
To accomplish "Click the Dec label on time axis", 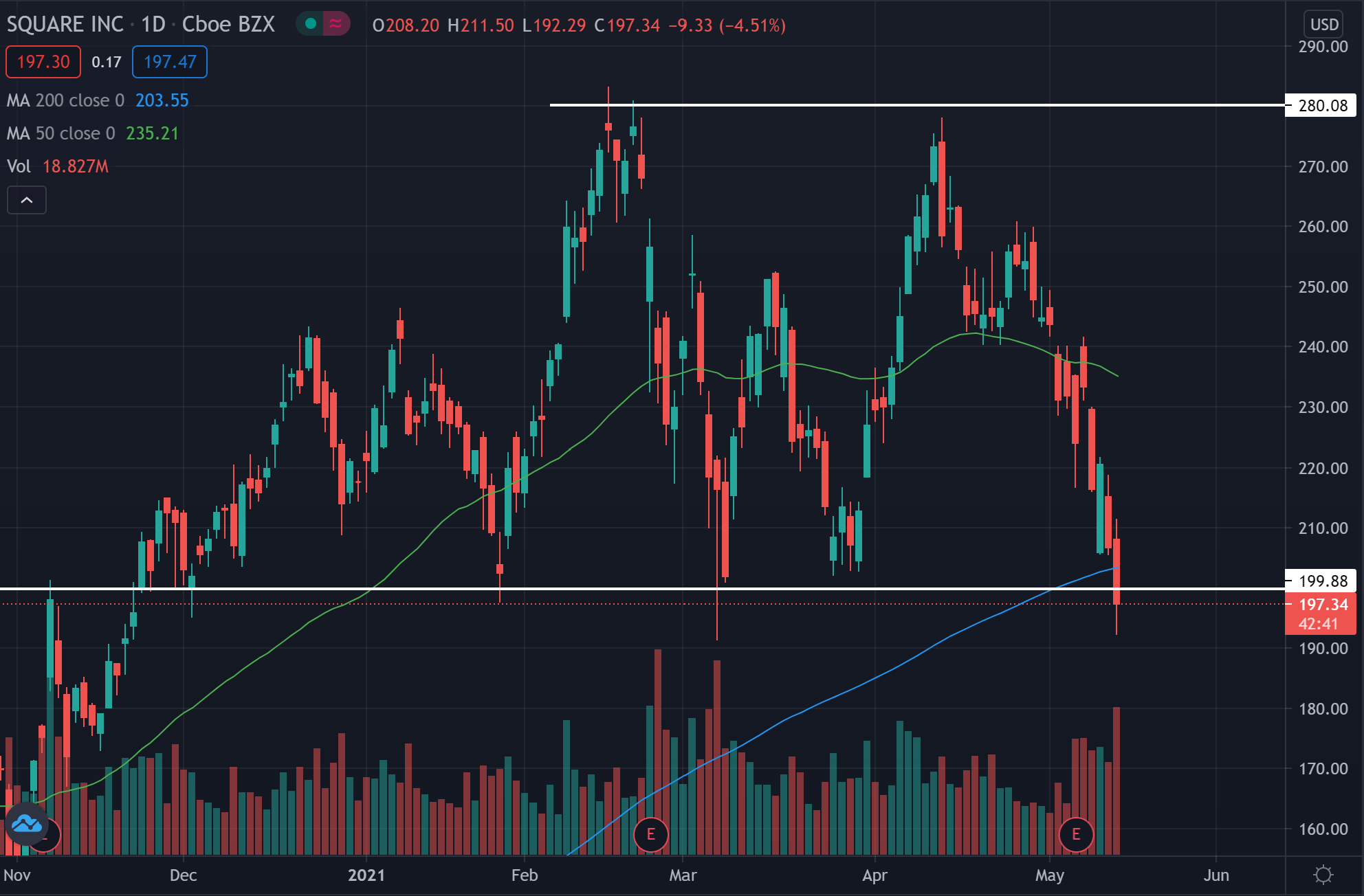I will [183, 875].
